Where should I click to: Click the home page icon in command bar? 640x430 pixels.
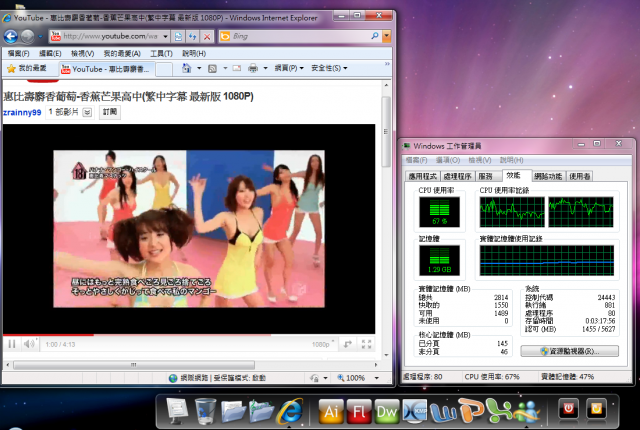pyautogui.click(x=187, y=68)
